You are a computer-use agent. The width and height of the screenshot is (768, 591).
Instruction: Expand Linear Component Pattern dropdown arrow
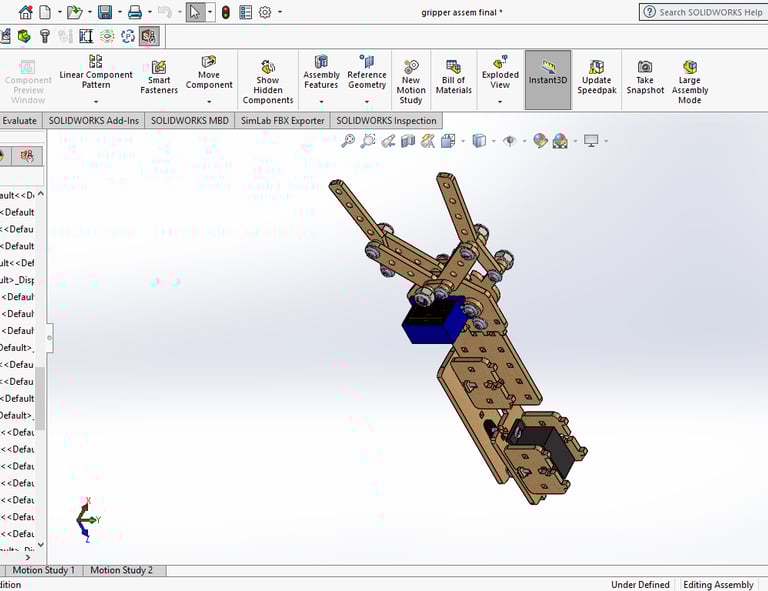[96, 101]
